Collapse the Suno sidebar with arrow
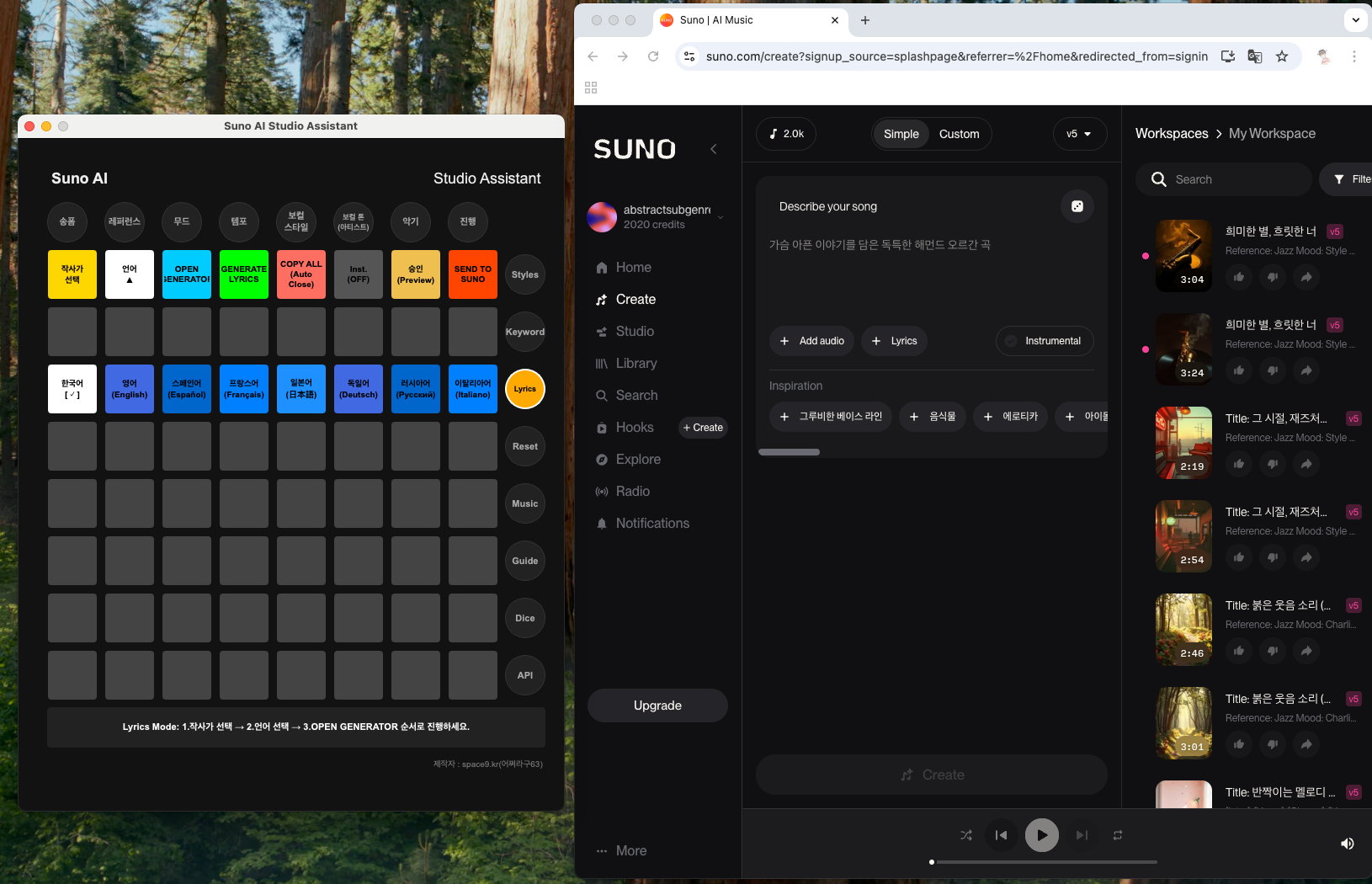 713,149
